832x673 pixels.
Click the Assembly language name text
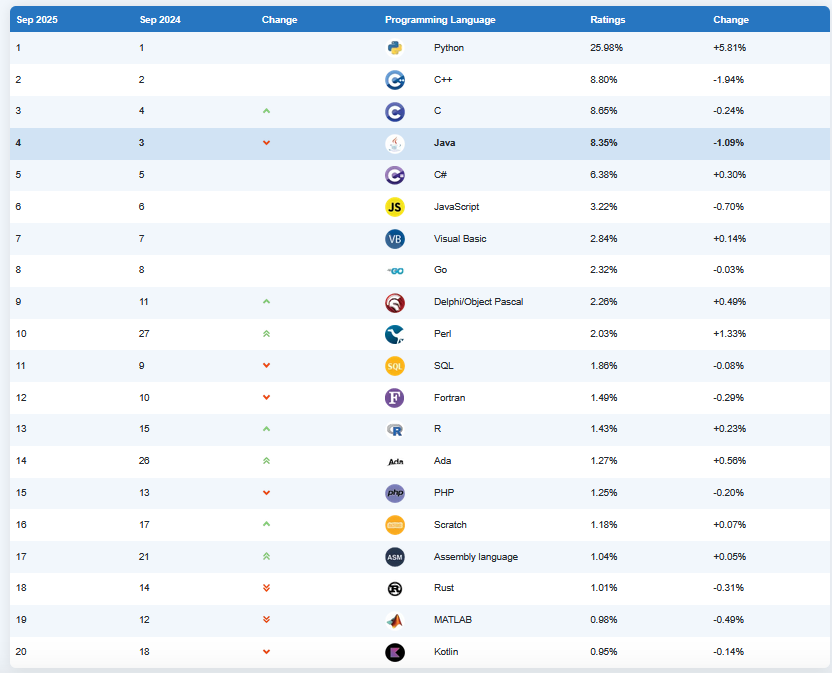click(475, 557)
